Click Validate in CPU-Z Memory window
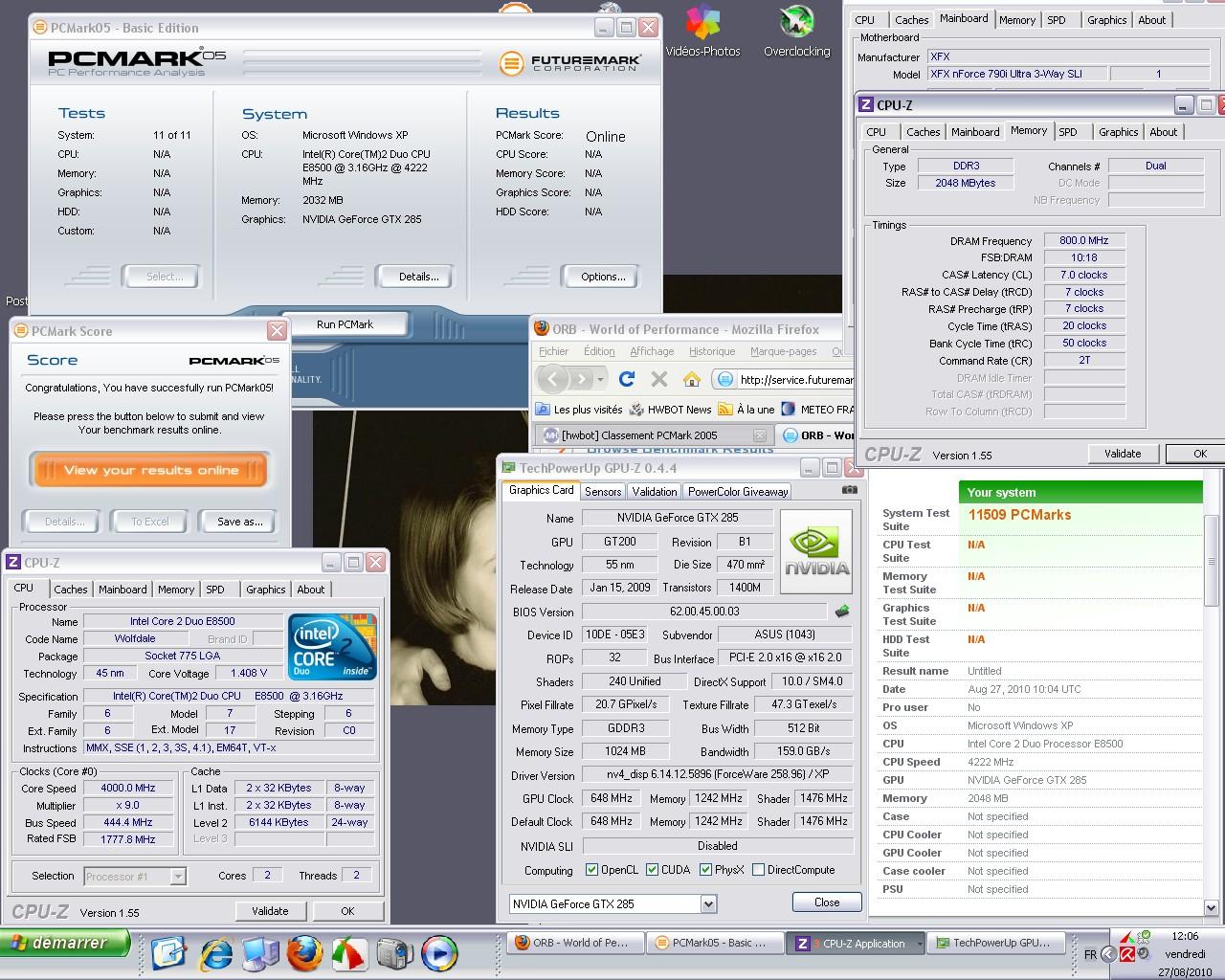1225x980 pixels. (1123, 454)
